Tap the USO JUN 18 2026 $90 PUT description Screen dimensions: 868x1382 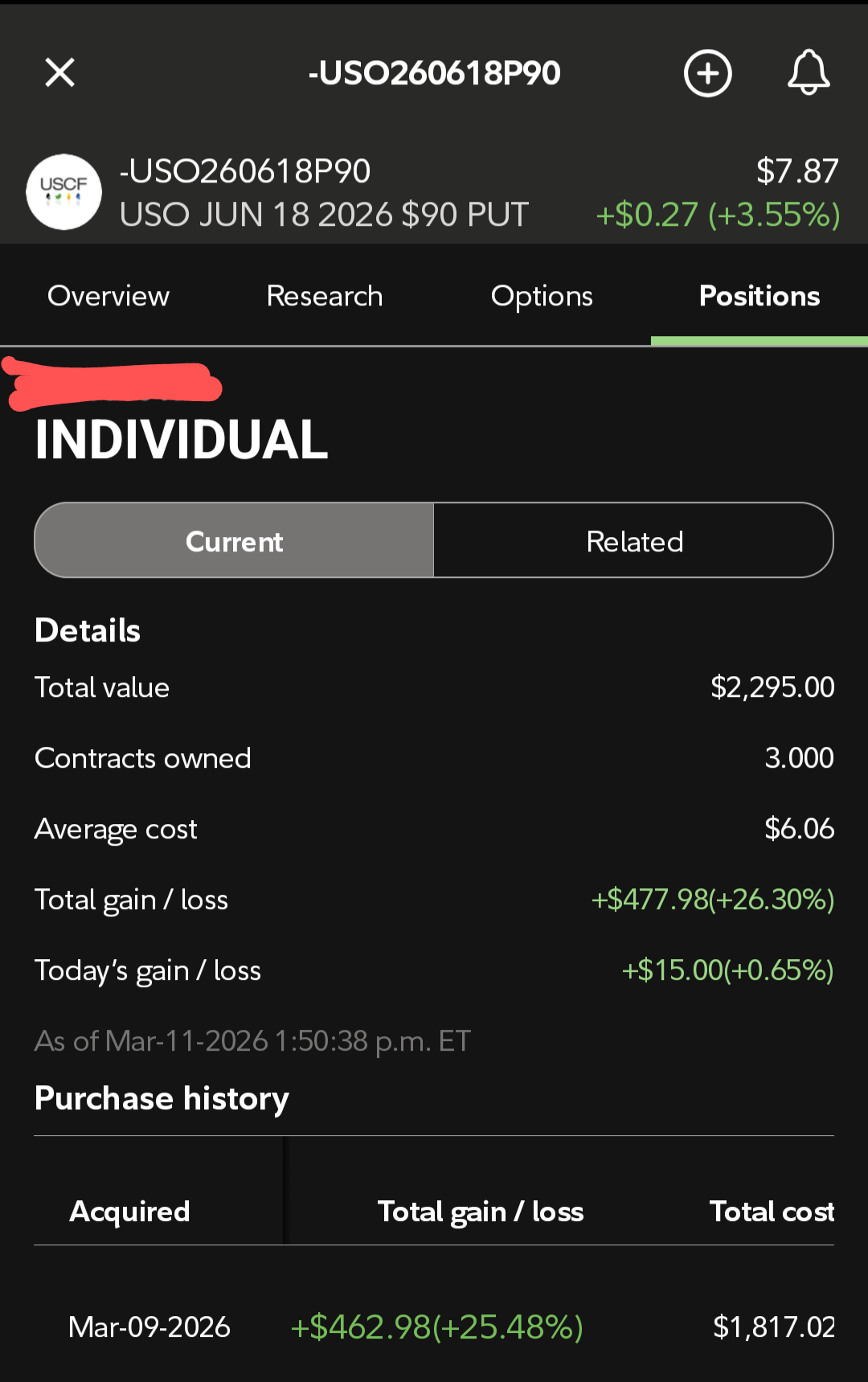tap(324, 215)
